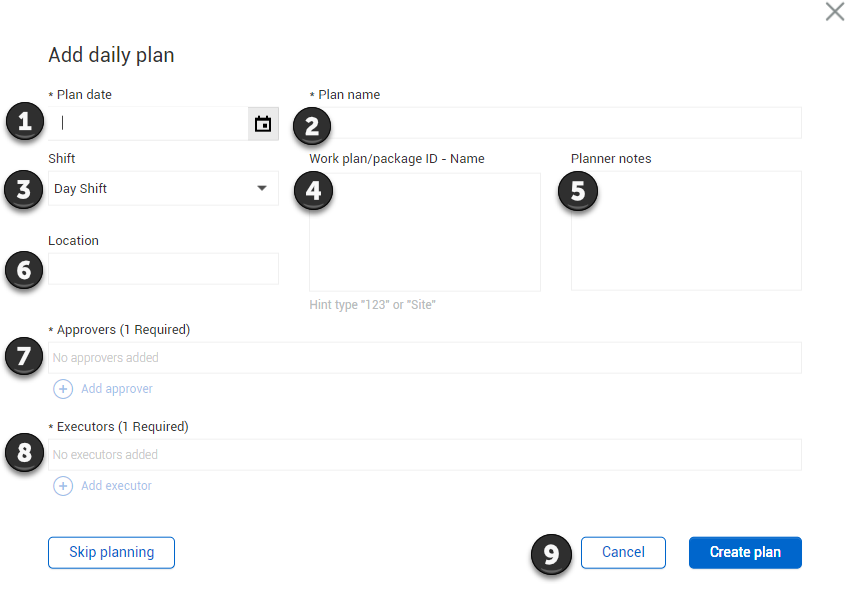Click the Skip planning button
The image size is (848, 604).
pyautogui.click(x=111, y=552)
